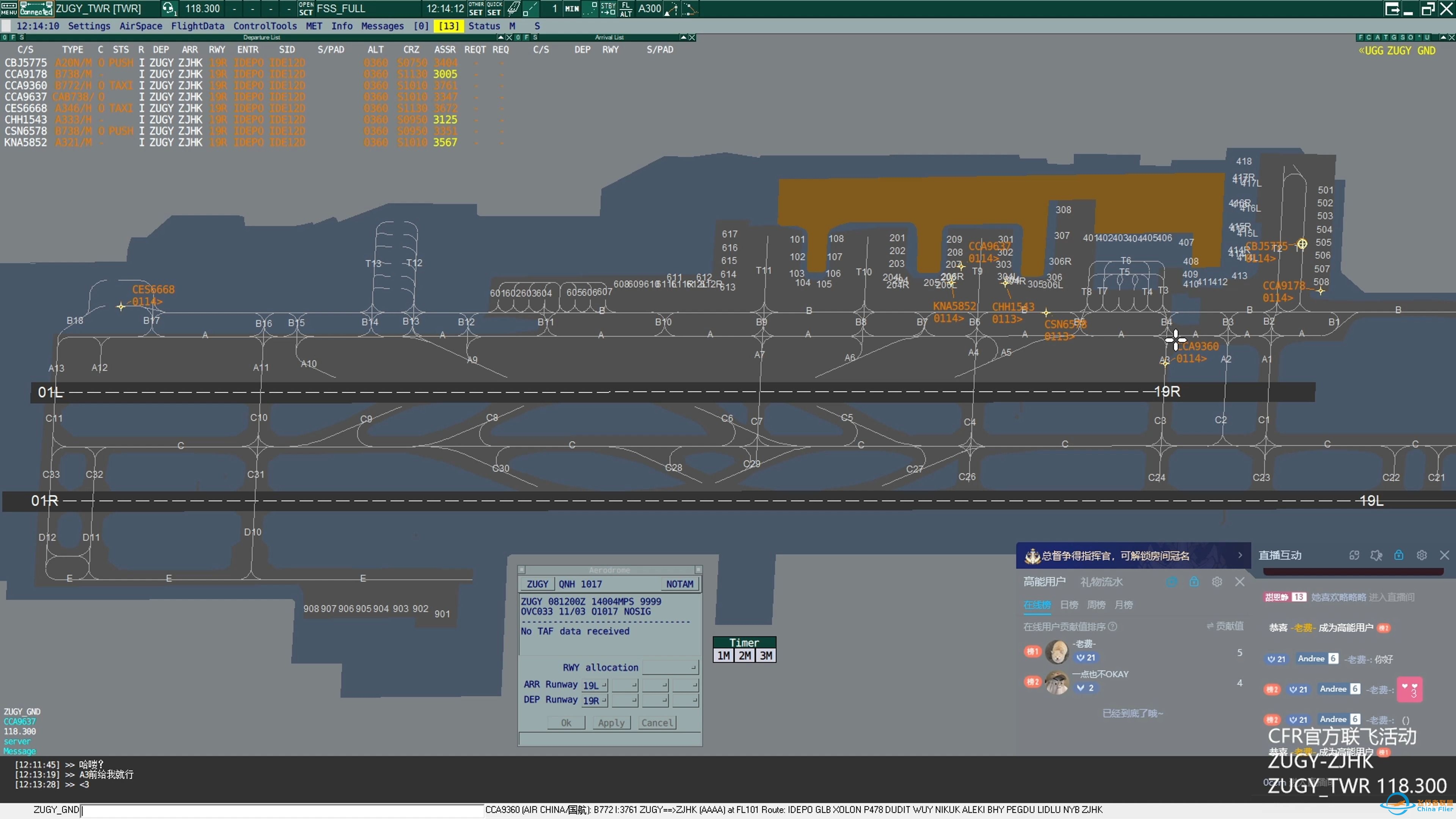Click the NOTAM button
1456x819 pixels.
tap(679, 584)
